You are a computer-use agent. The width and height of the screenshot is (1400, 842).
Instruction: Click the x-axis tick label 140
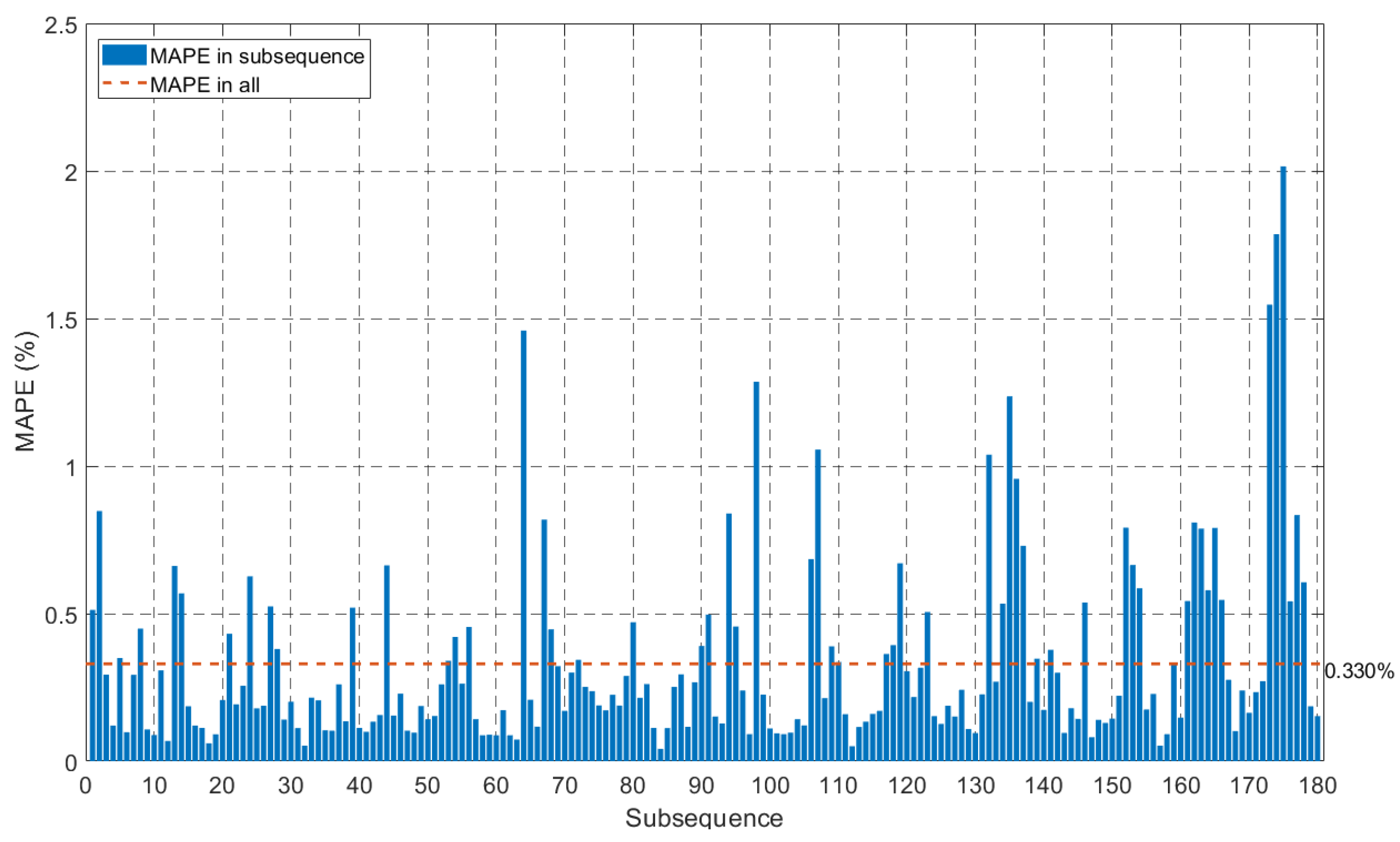(1044, 785)
